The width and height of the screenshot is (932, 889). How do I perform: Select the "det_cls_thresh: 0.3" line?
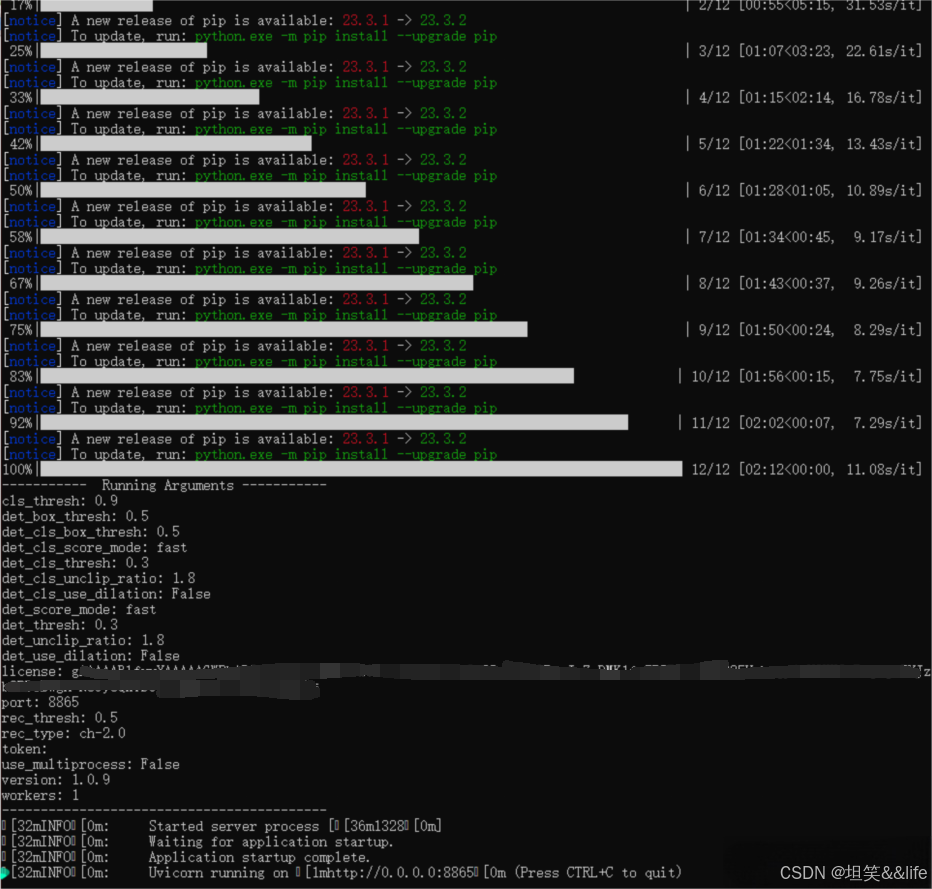pos(75,563)
